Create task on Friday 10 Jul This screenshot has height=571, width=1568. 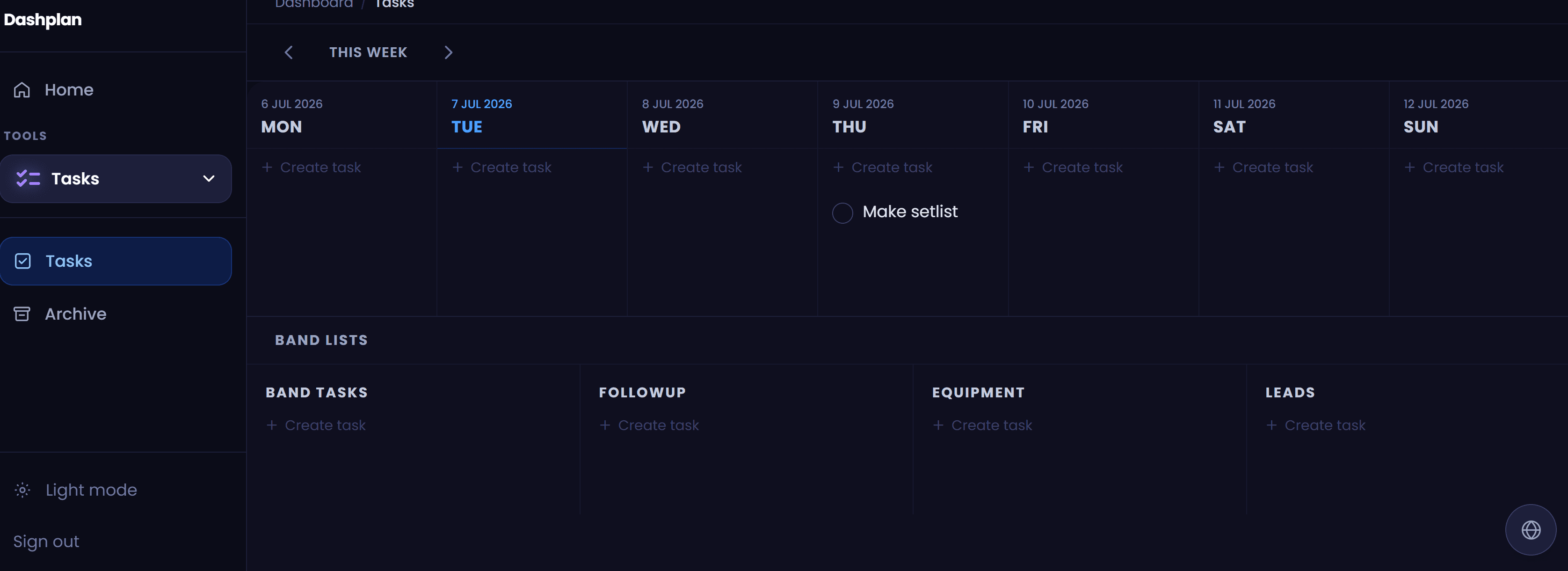[x=1073, y=167]
